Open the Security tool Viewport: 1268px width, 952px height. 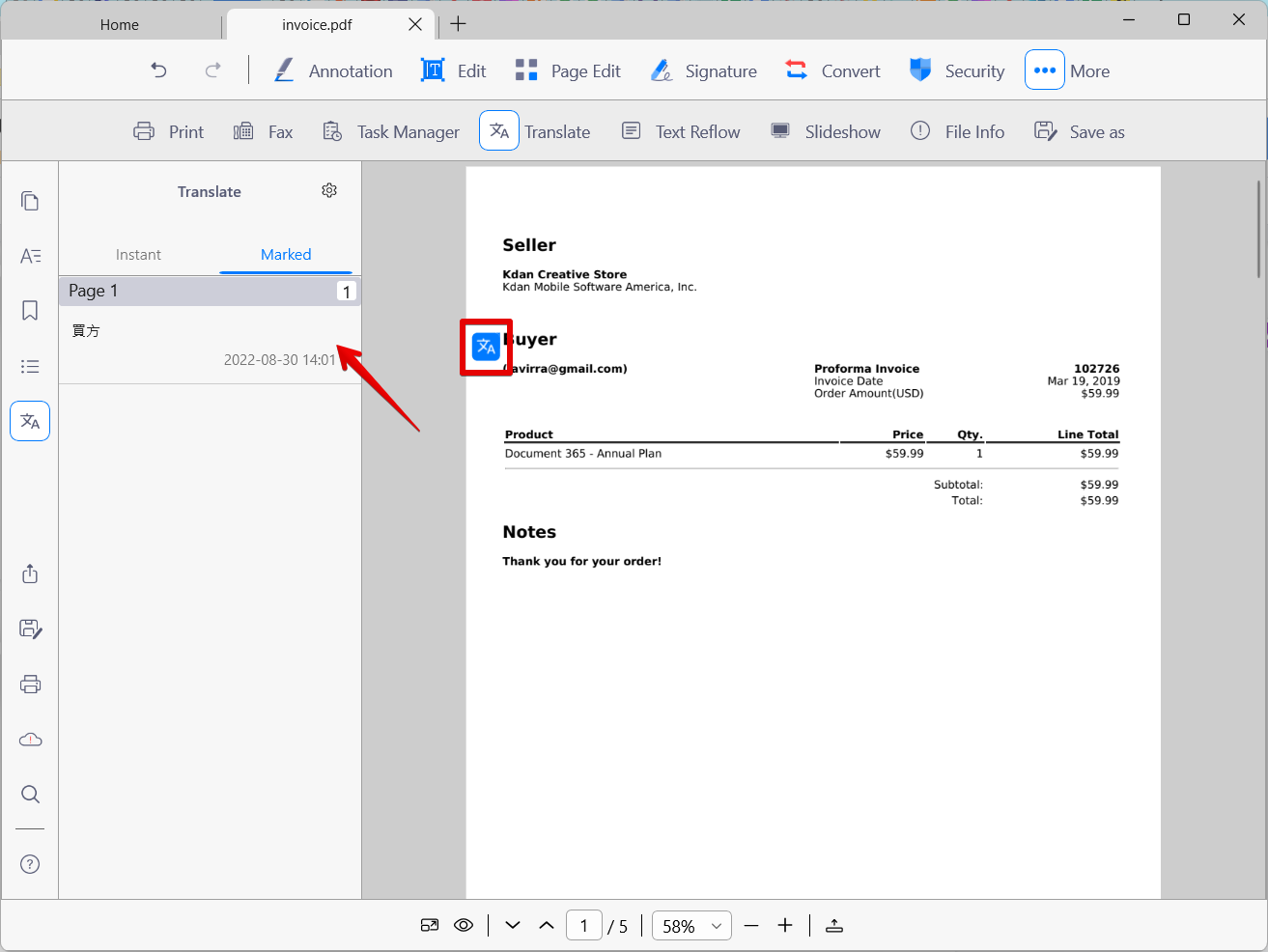(957, 70)
